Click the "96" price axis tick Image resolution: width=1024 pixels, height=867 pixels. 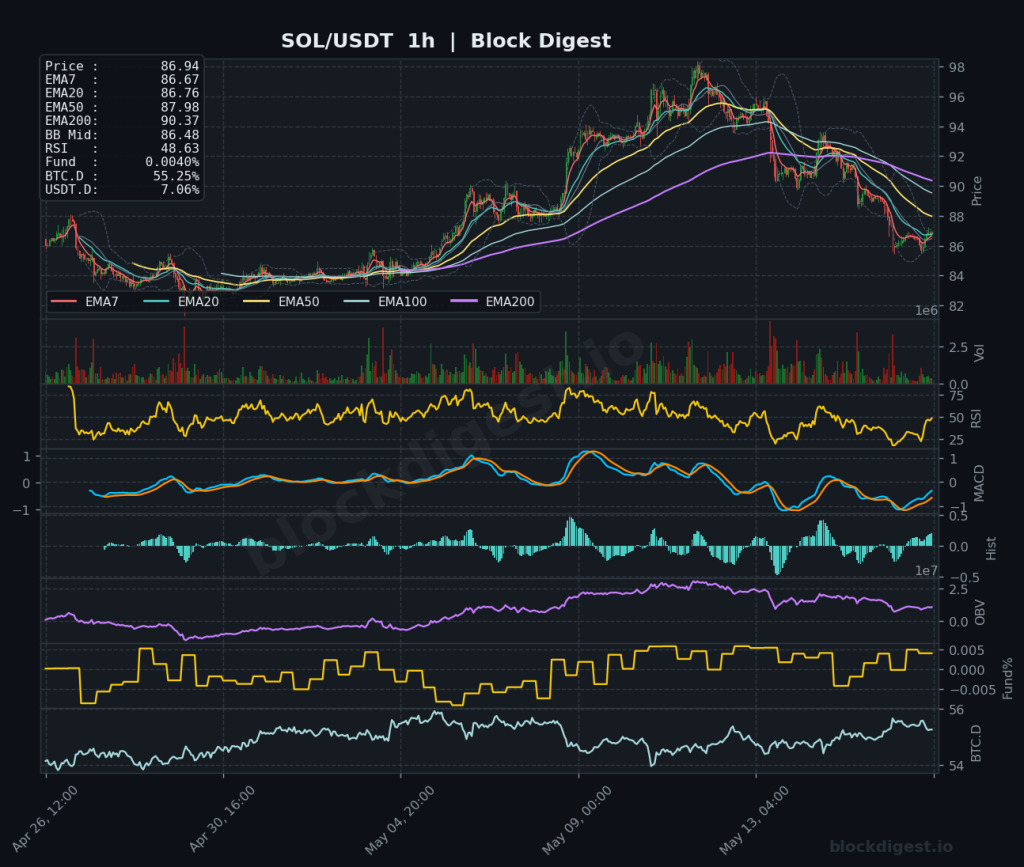coord(957,97)
